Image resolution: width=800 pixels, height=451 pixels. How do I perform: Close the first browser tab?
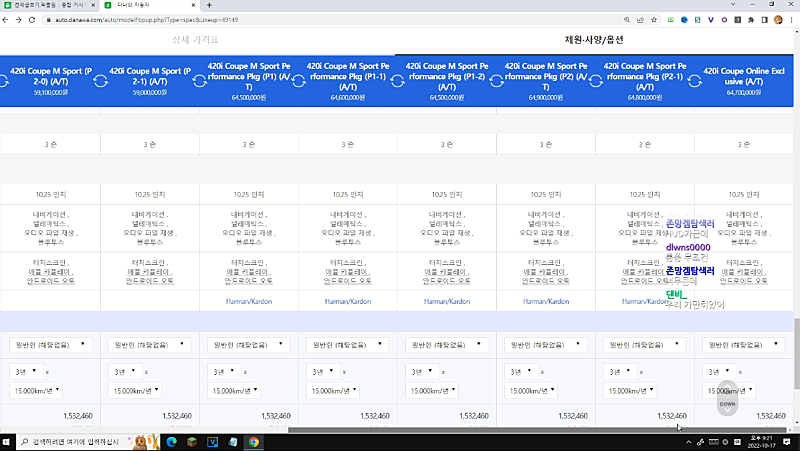point(93,5)
